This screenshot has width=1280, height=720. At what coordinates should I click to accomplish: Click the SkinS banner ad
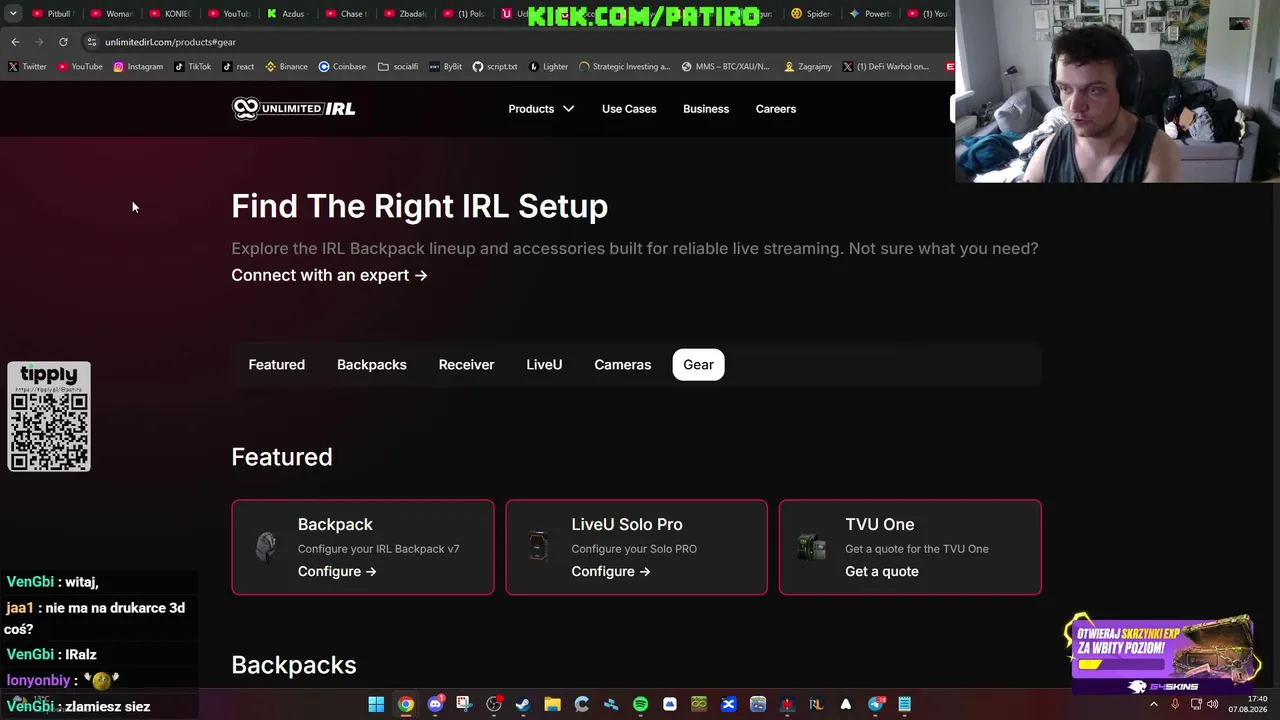(x=1163, y=654)
